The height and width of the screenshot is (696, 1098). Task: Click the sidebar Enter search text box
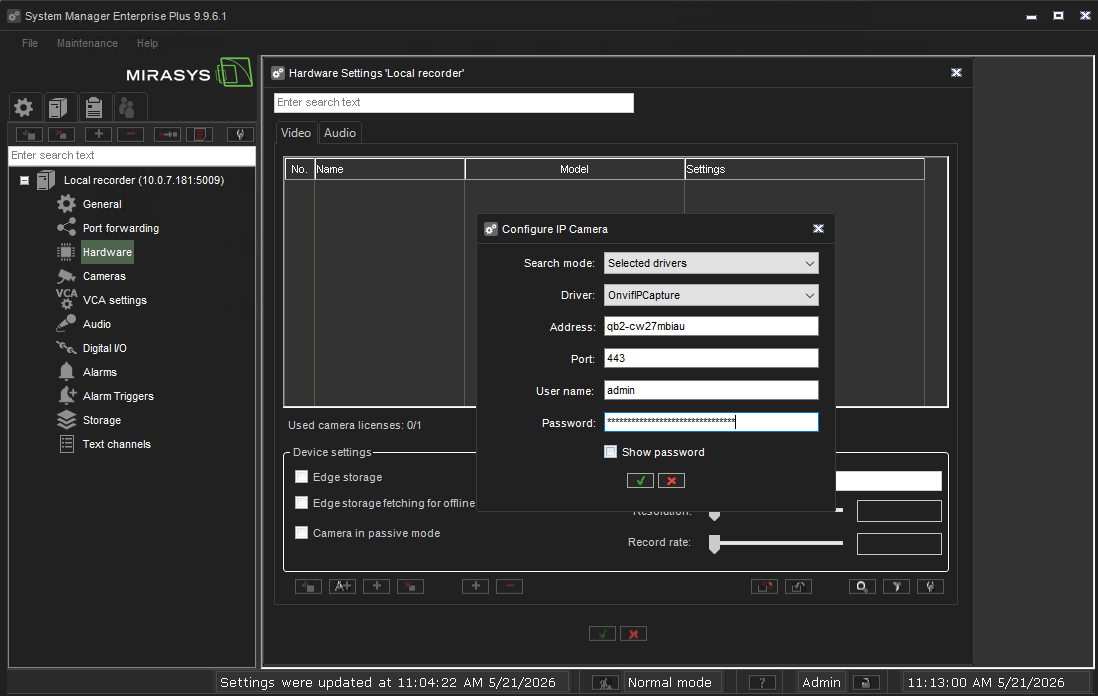(132, 155)
